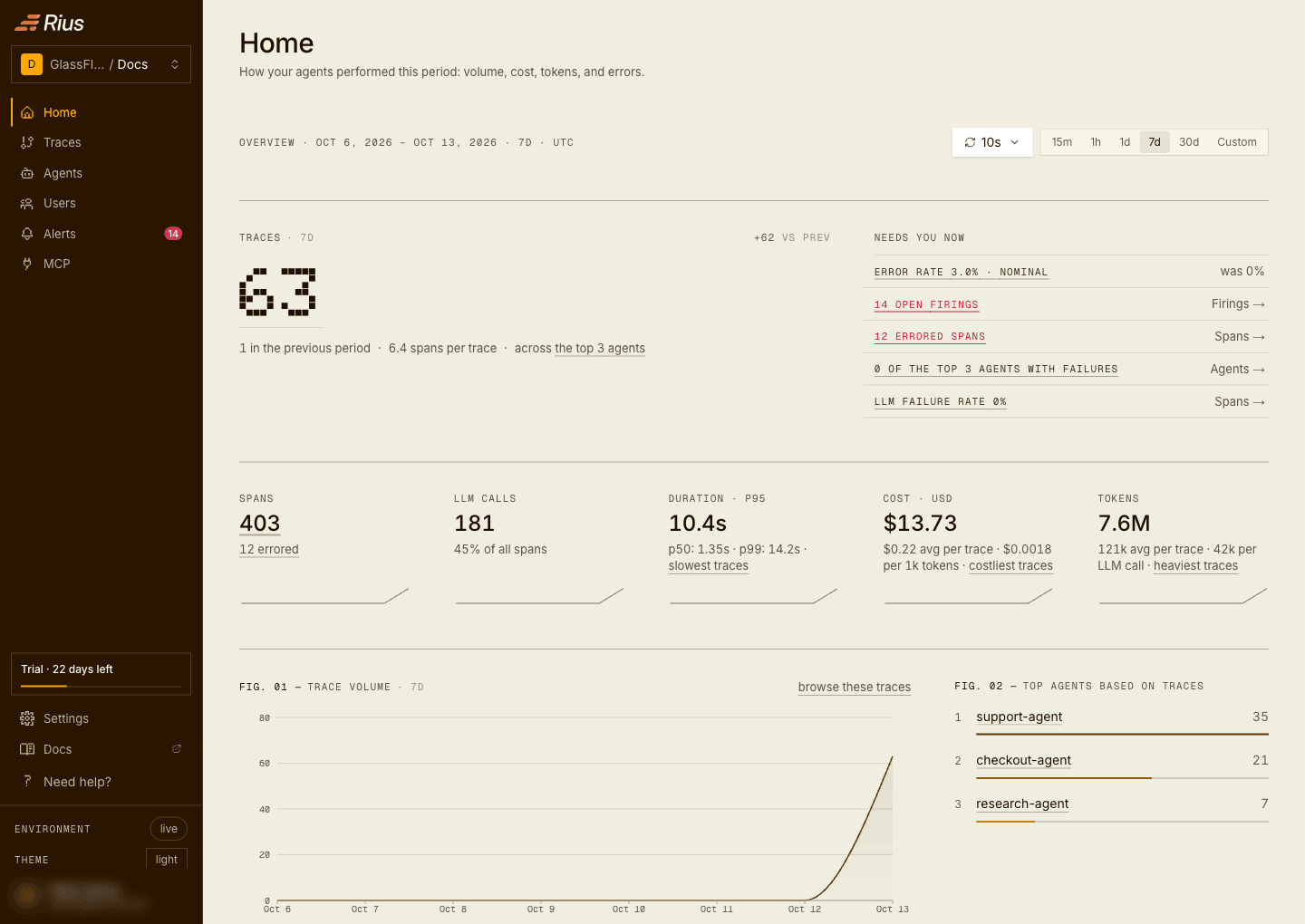Open the heaviest traces link
This screenshot has width=1305, height=924.
pos(1195,566)
